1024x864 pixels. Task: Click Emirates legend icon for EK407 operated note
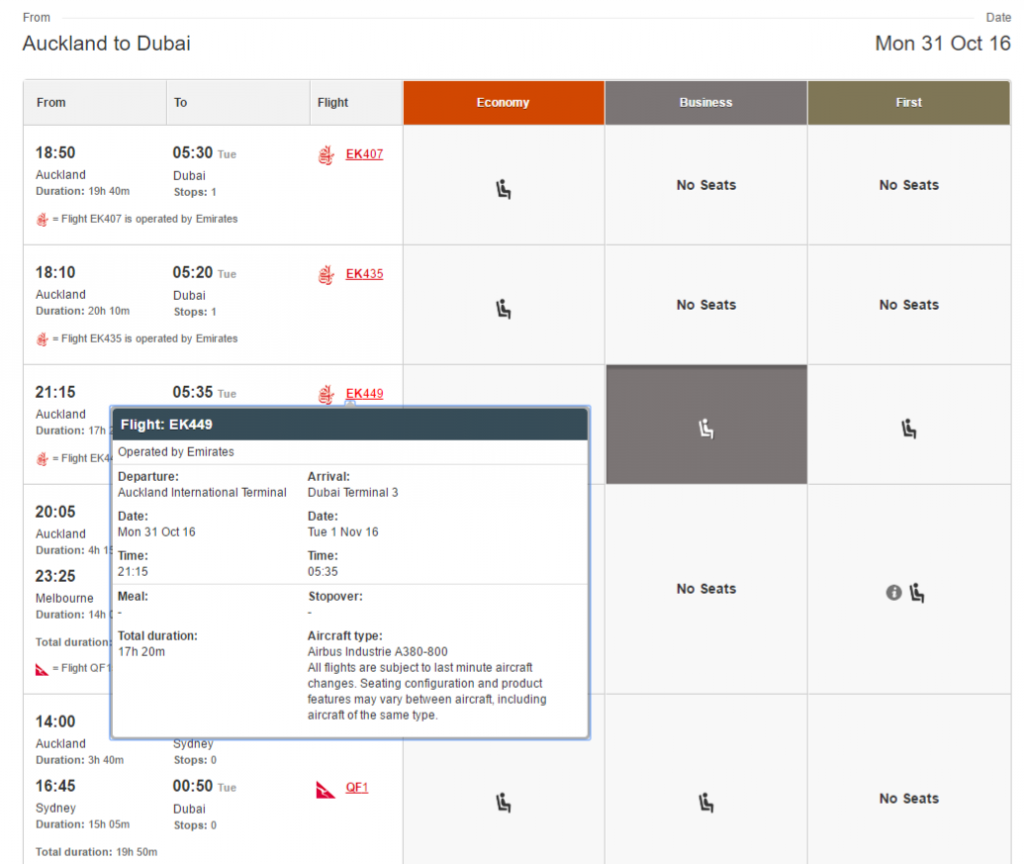[42, 219]
